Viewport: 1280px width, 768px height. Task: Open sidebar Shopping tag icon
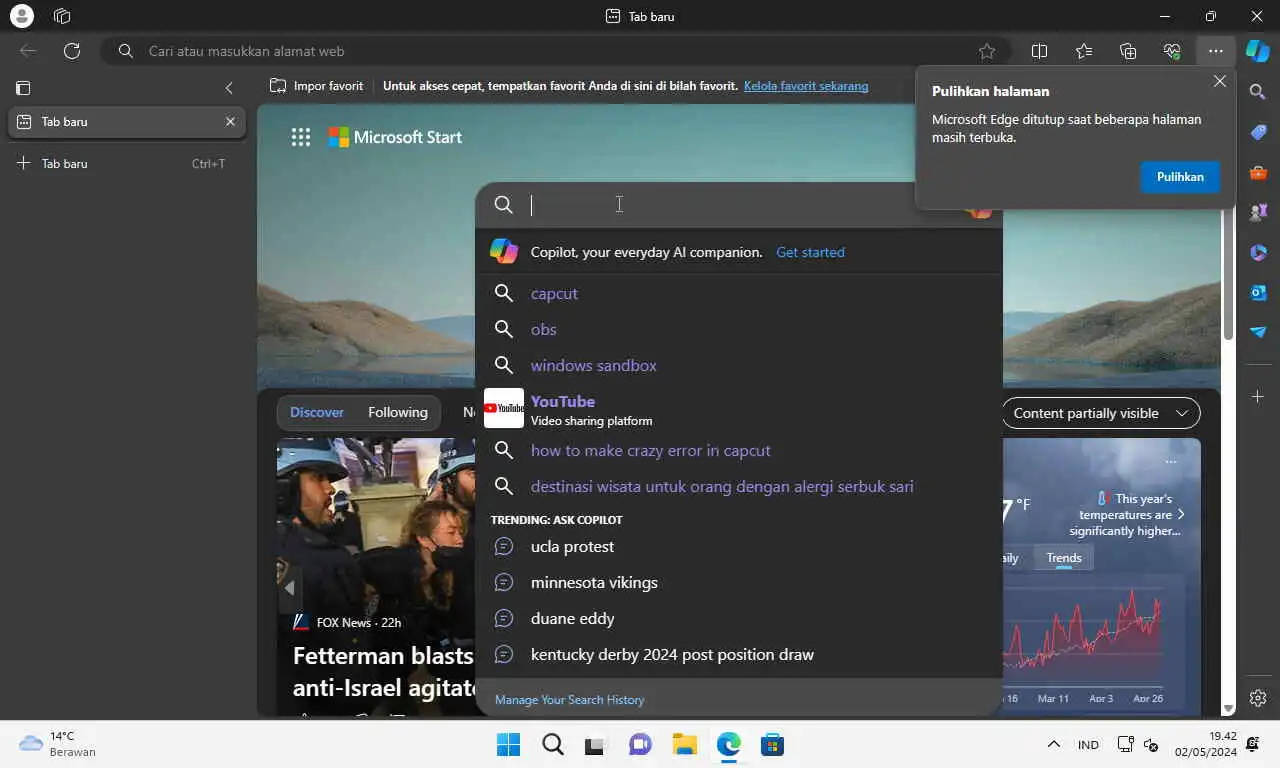(x=1258, y=132)
